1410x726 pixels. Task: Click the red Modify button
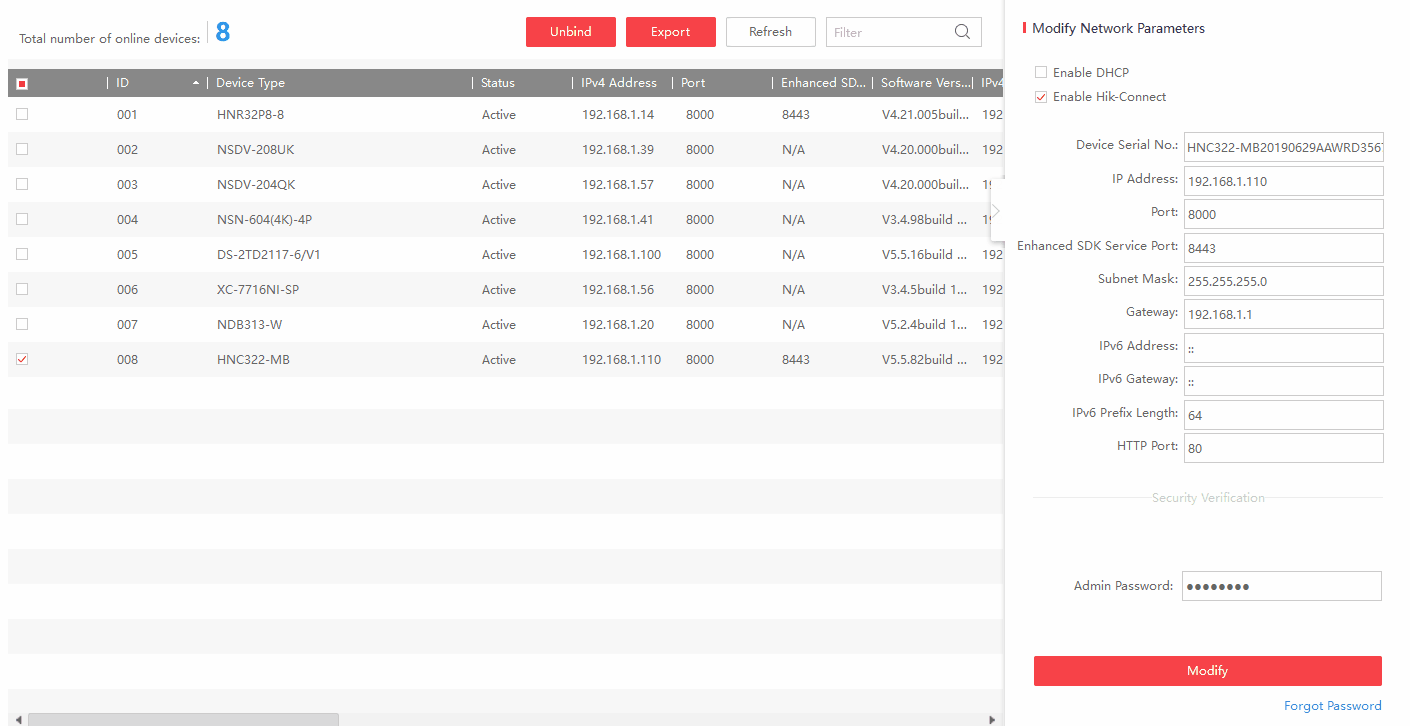coord(1207,671)
